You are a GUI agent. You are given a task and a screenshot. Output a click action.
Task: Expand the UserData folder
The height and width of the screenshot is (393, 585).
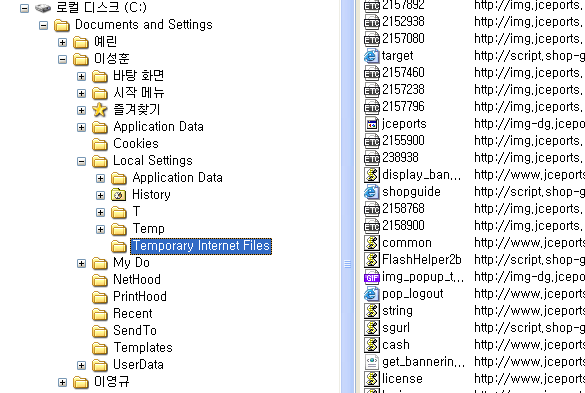[81, 365]
